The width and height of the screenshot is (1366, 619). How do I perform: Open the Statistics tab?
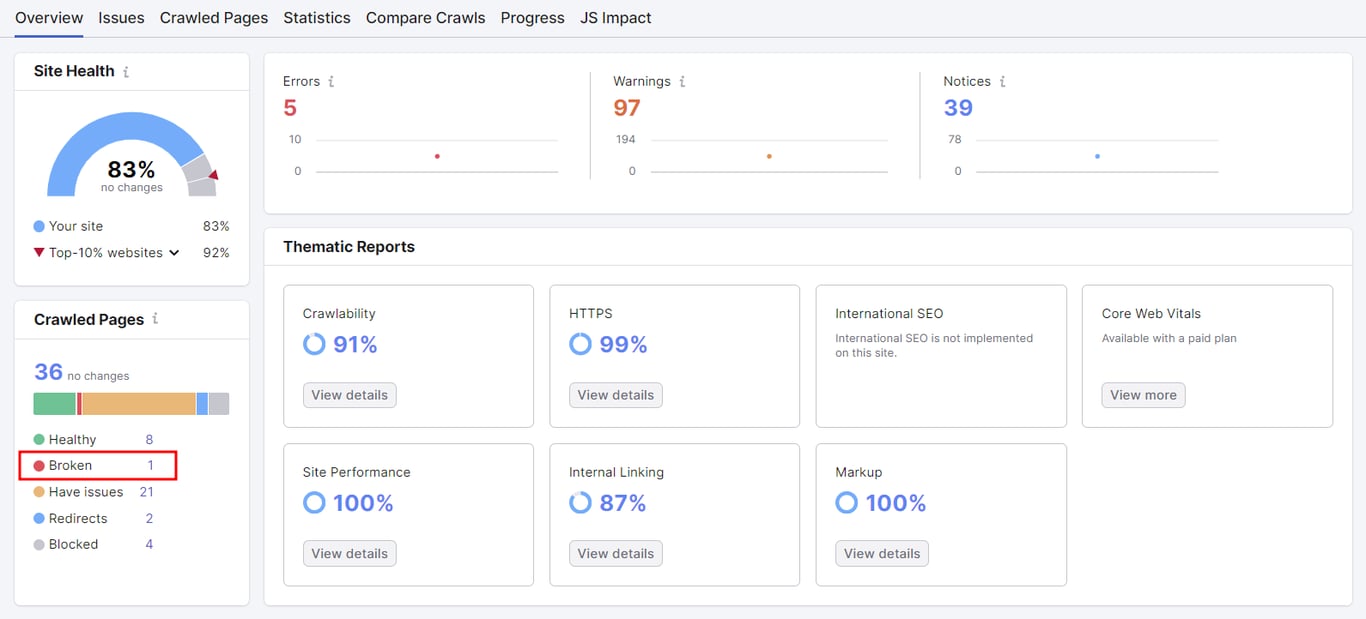tap(317, 17)
